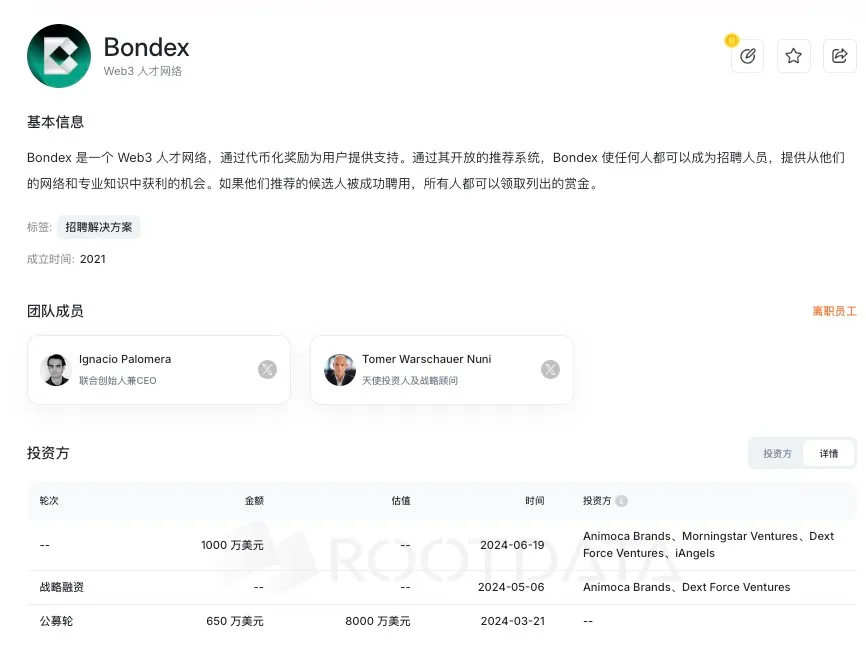Click the 2024-06-19 date cell
866x658 pixels.
(512, 545)
